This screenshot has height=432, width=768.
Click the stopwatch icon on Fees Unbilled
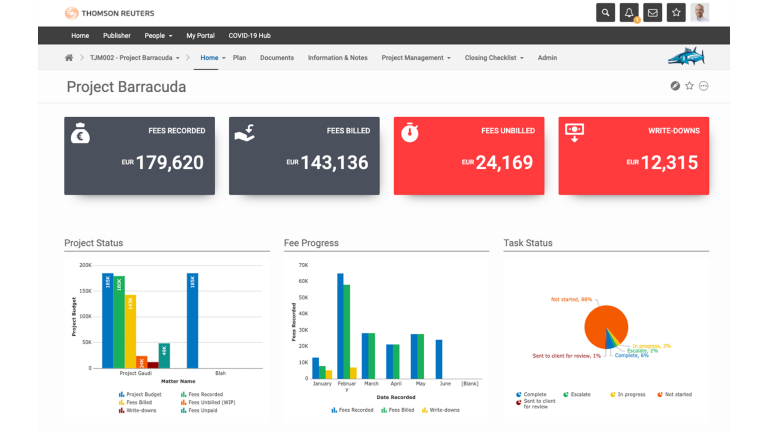tap(409, 133)
